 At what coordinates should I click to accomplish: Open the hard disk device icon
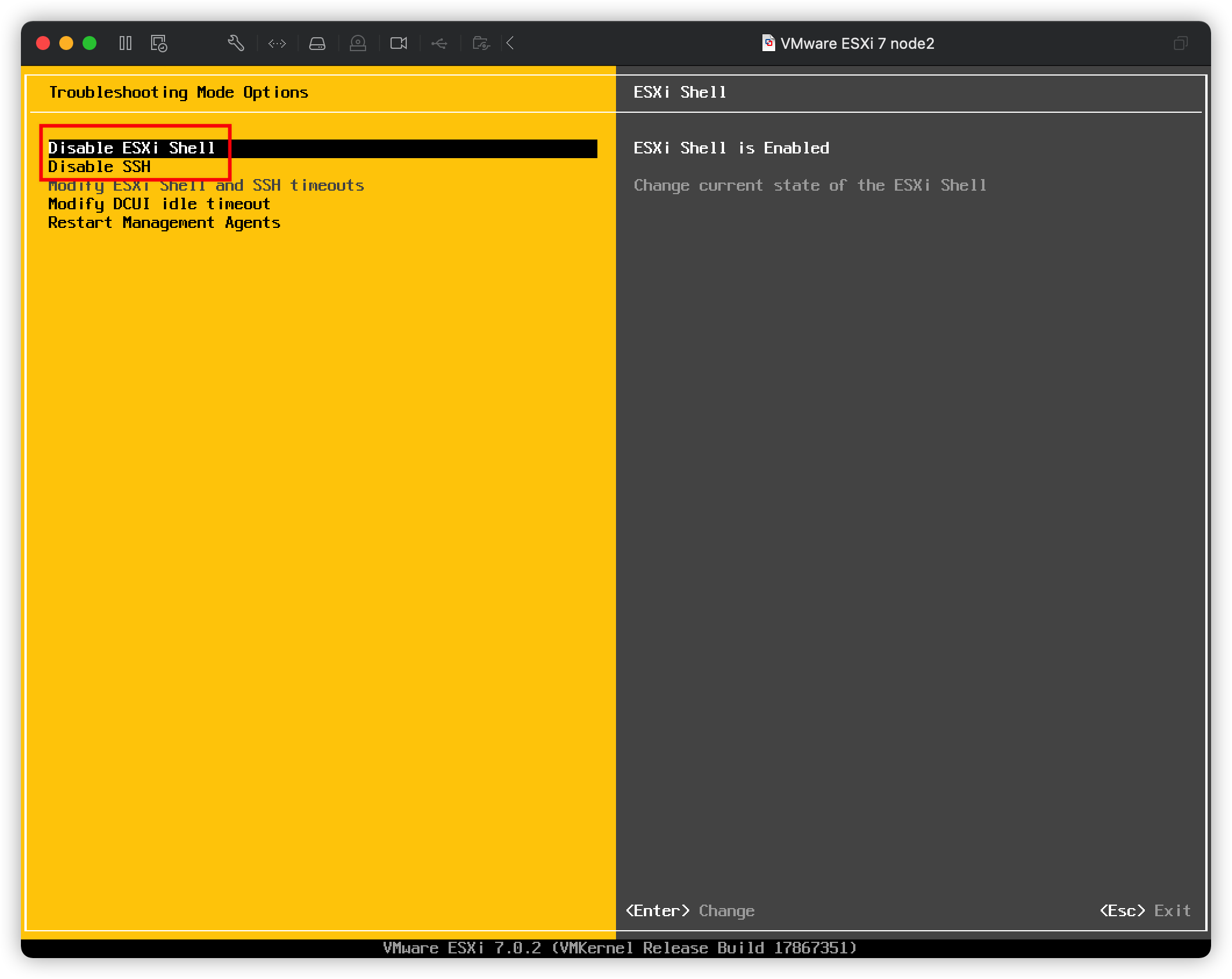tap(317, 43)
